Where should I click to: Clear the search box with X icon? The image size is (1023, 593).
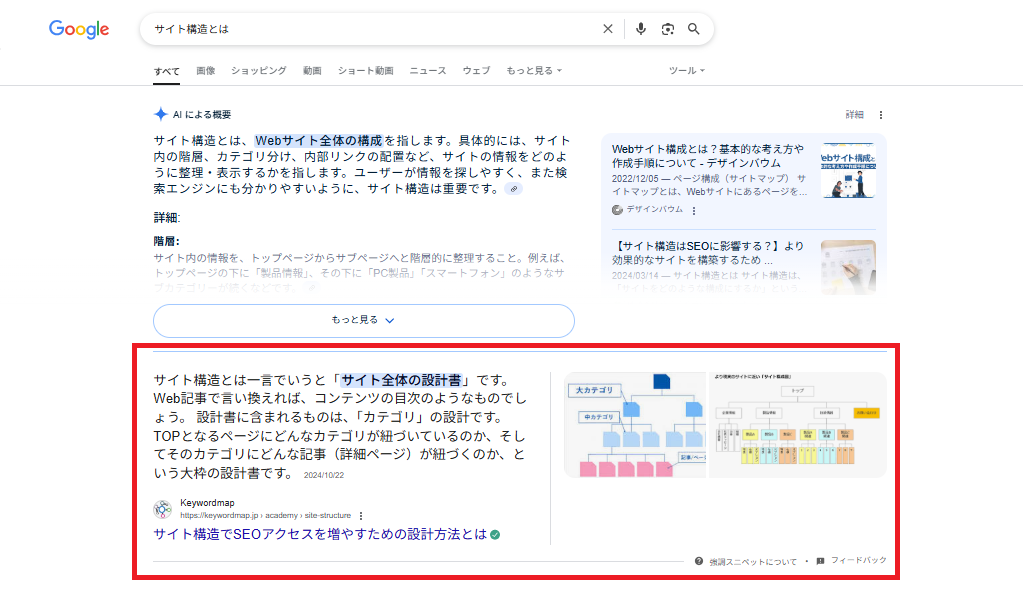click(x=607, y=29)
